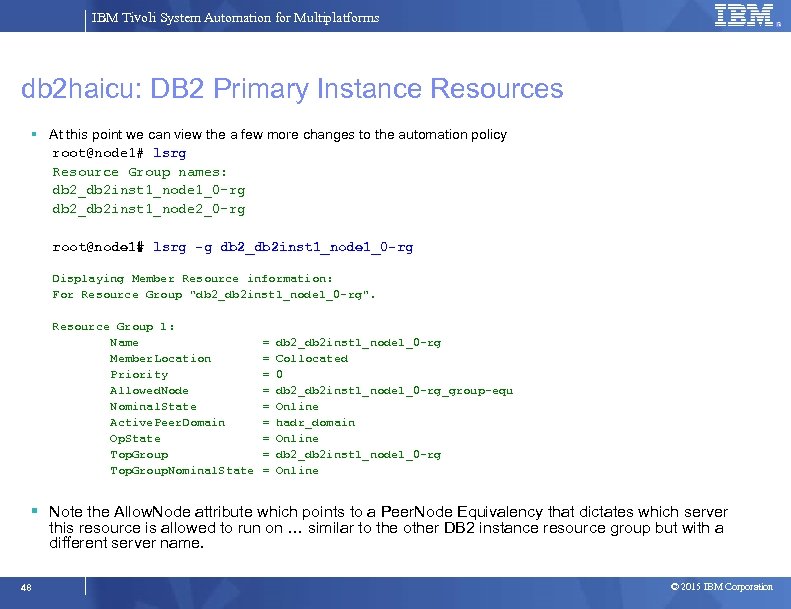
Task: Click the 'TopGroupNominalState' attribute label
Action: pyautogui.click(x=182, y=471)
